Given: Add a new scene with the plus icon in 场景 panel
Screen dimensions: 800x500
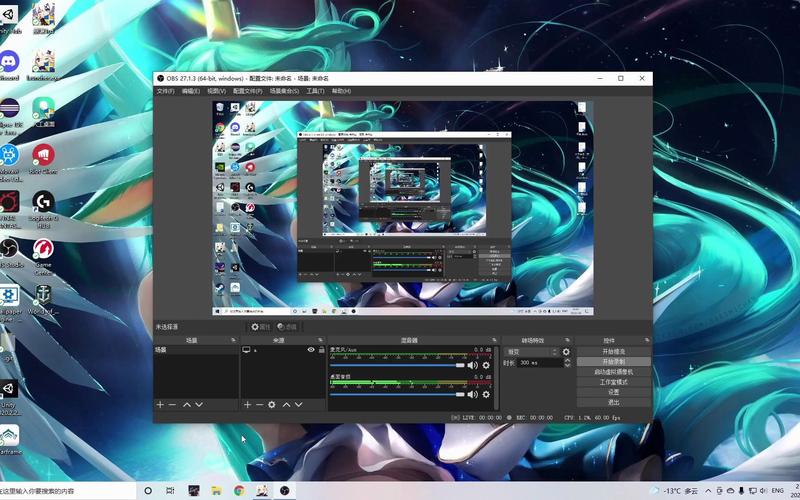Looking at the screenshot, I should pyautogui.click(x=160, y=405).
